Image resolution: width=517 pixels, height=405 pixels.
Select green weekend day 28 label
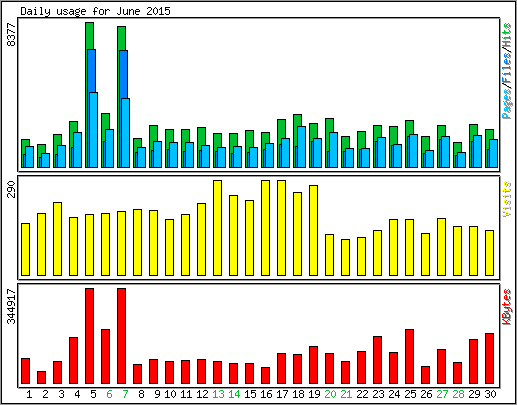[x=458, y=394]
